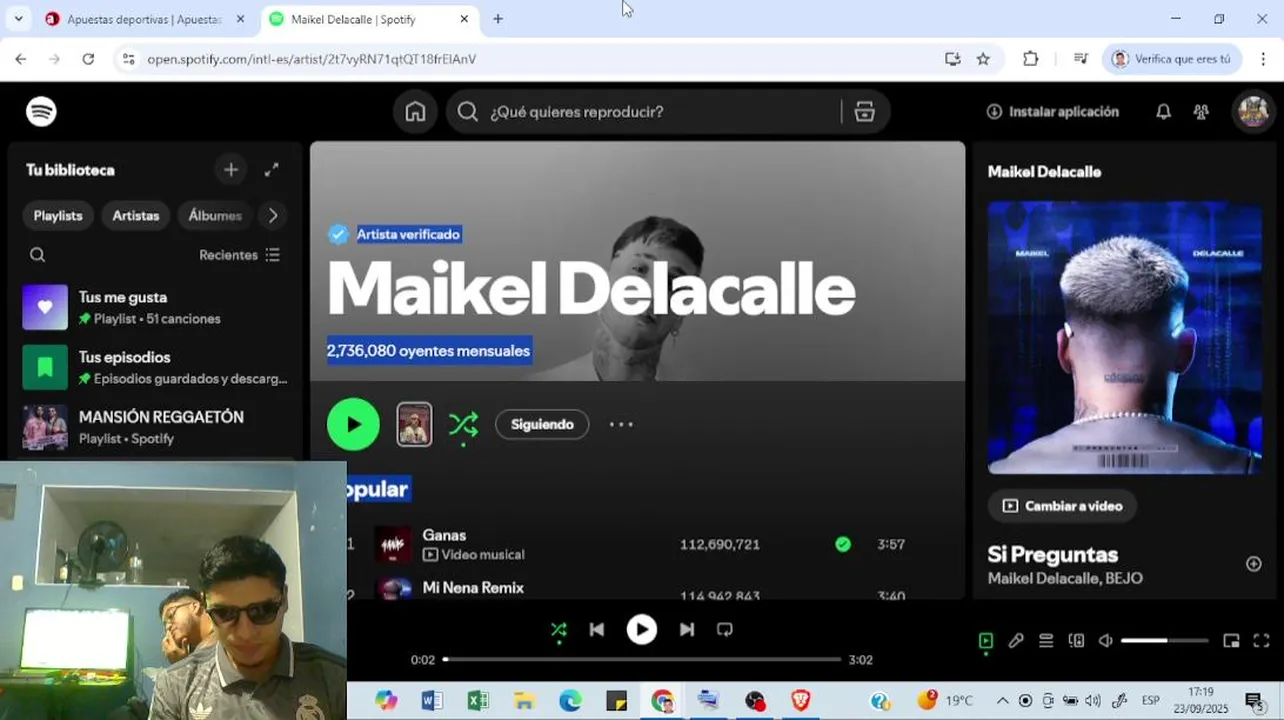Open the Recientes sort dropdown
The height and width of the screenshot is (720, 1284).
[x=240, y=255]
